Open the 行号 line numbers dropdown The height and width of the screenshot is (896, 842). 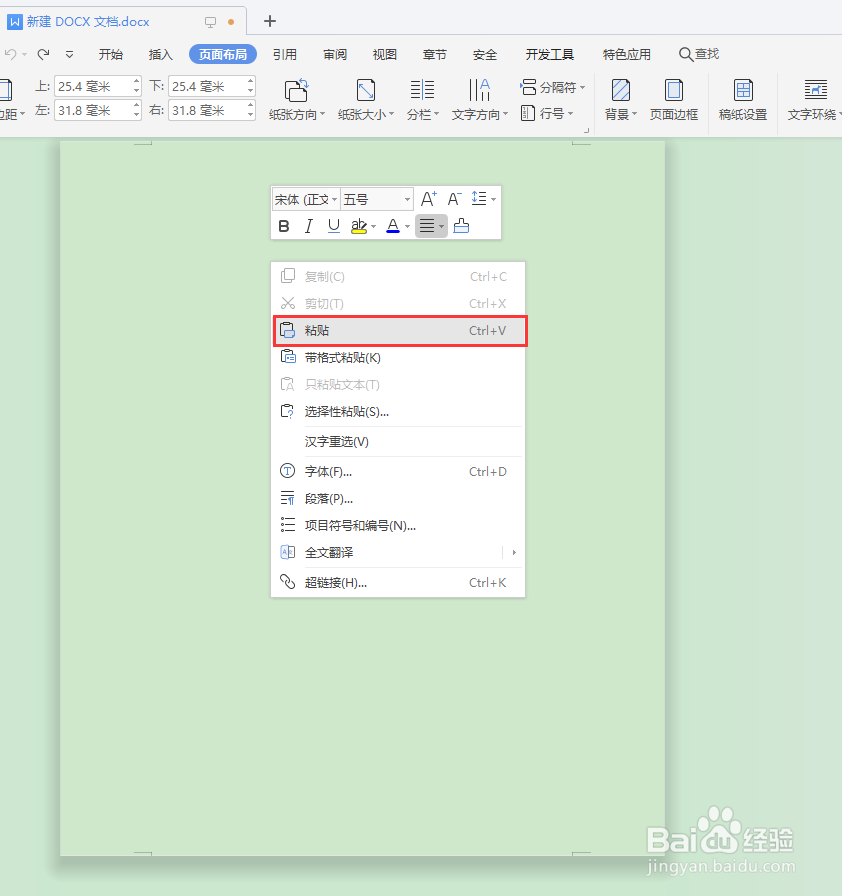tap(547, 113)
